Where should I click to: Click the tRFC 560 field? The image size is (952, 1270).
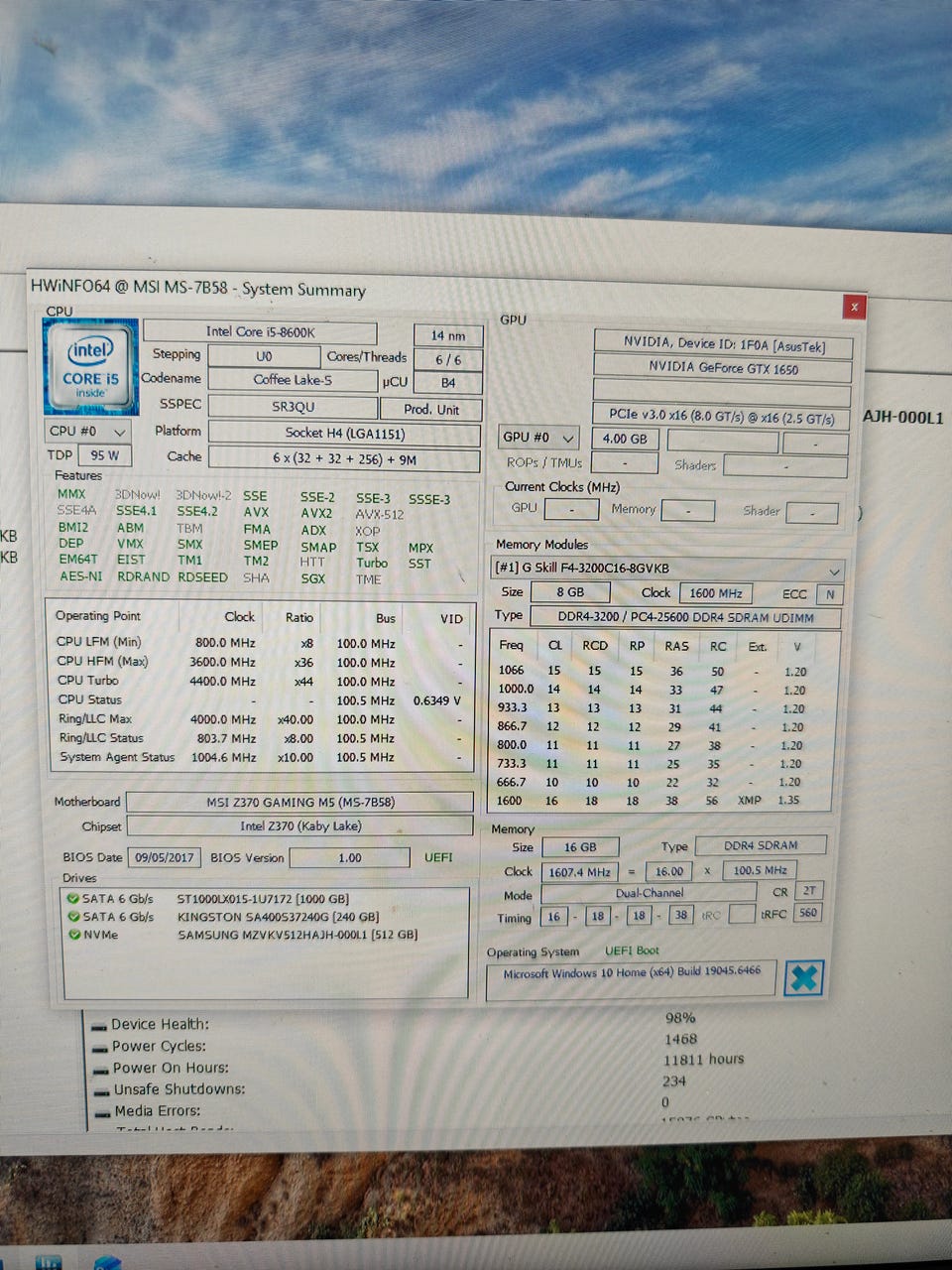click(808, 913)
